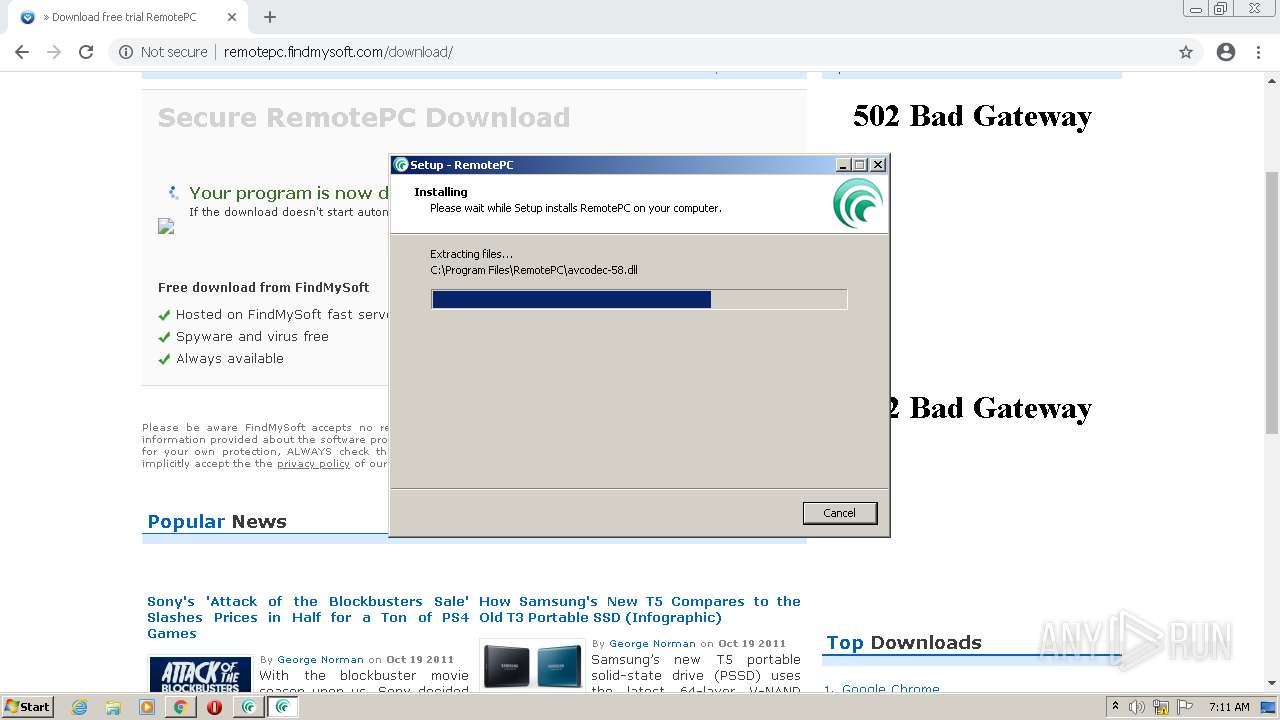Click the RemotePC logo in setup dialog
Viewport: 1280px width, 720px height.
[x=858, y=203]
